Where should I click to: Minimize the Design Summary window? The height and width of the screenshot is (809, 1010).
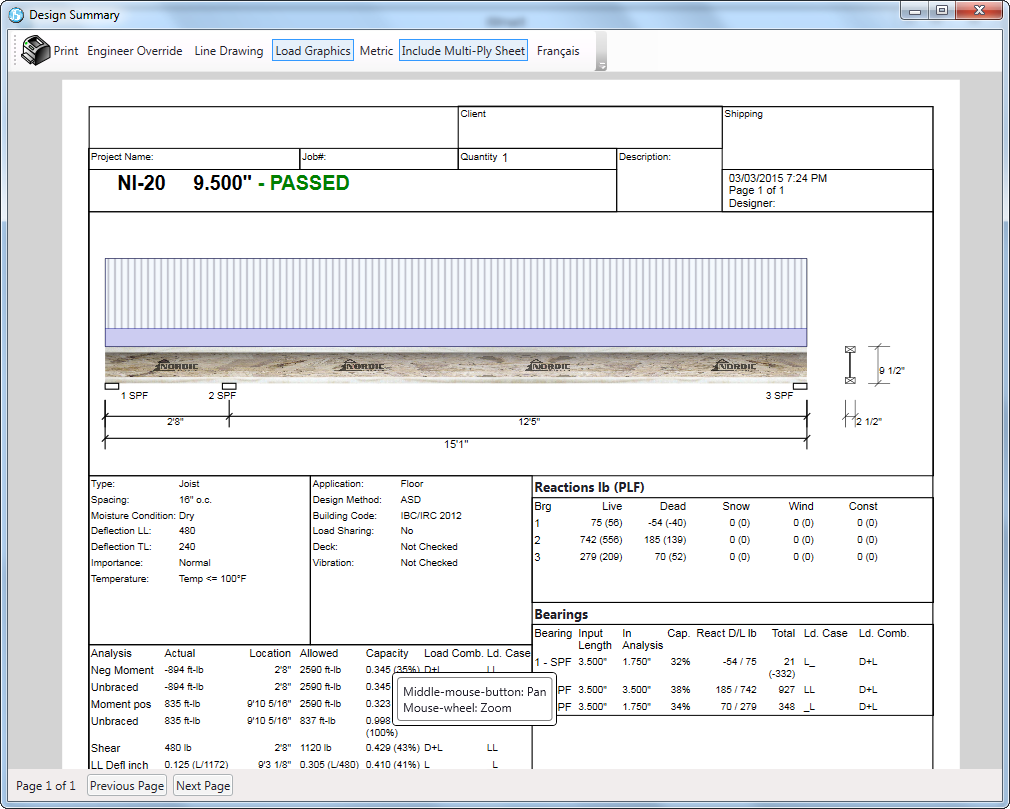915,11
